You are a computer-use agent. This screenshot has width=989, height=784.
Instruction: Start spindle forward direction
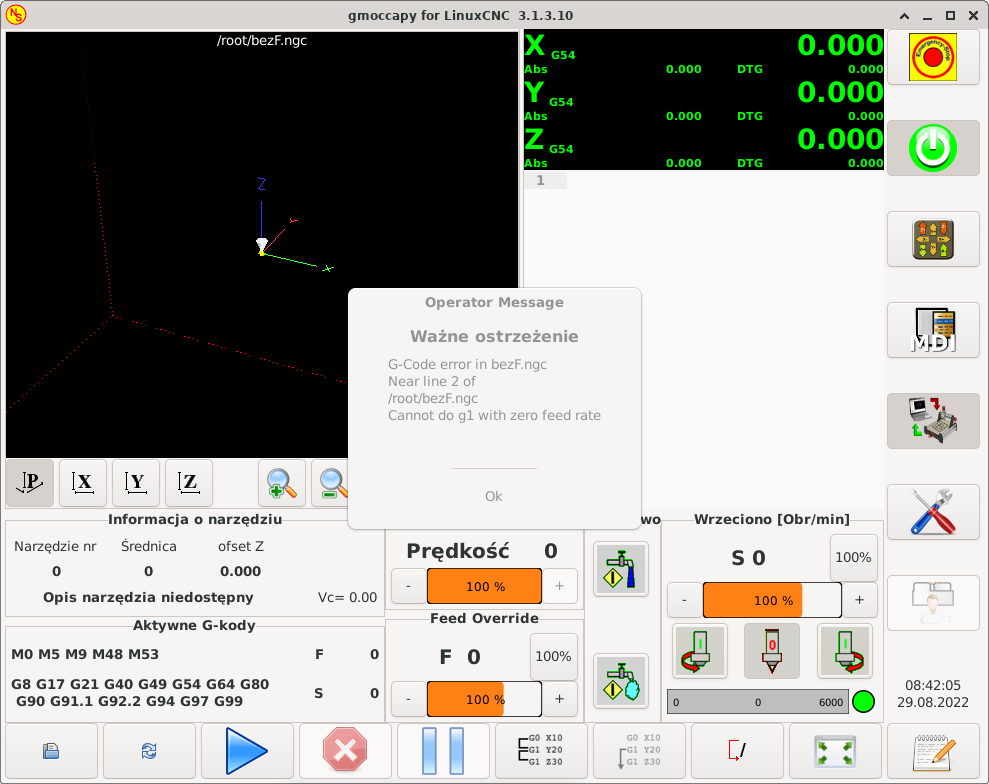pos(845,651)
